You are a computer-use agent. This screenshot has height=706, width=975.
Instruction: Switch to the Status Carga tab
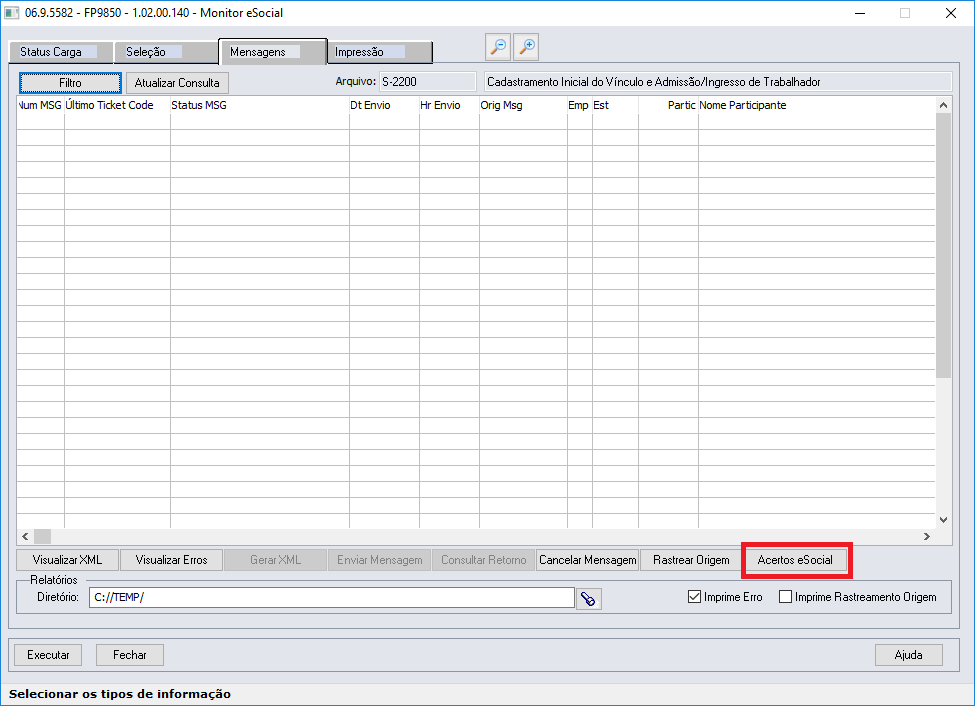(60, 52)
